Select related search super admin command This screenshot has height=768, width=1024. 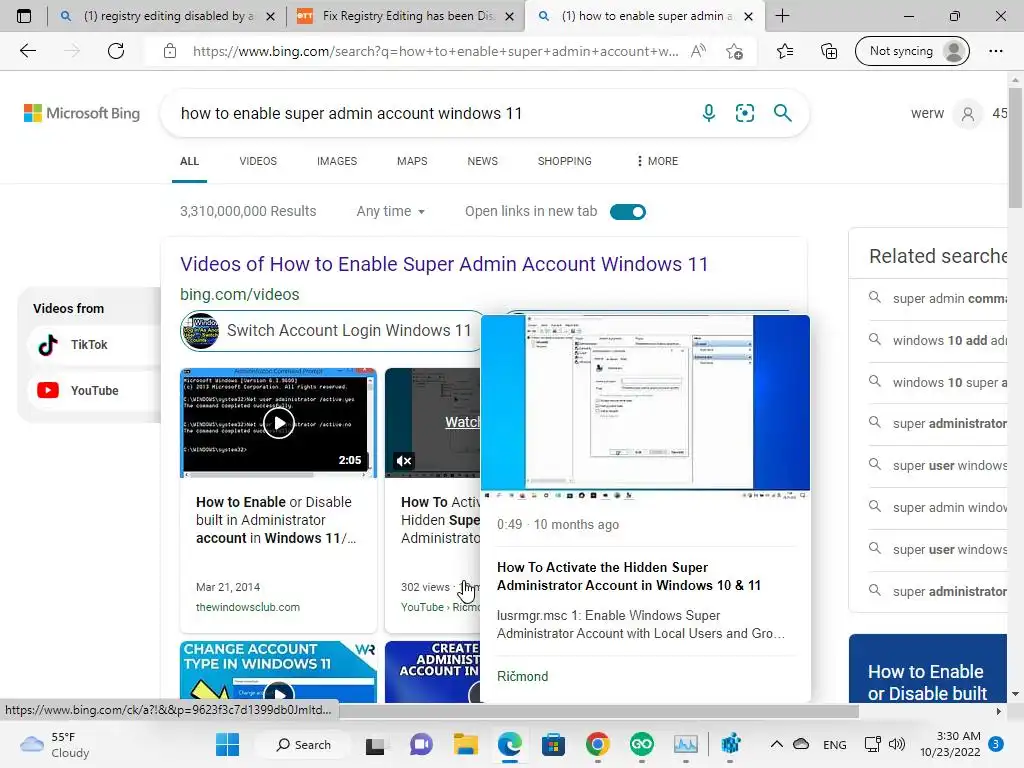[937, 298]
